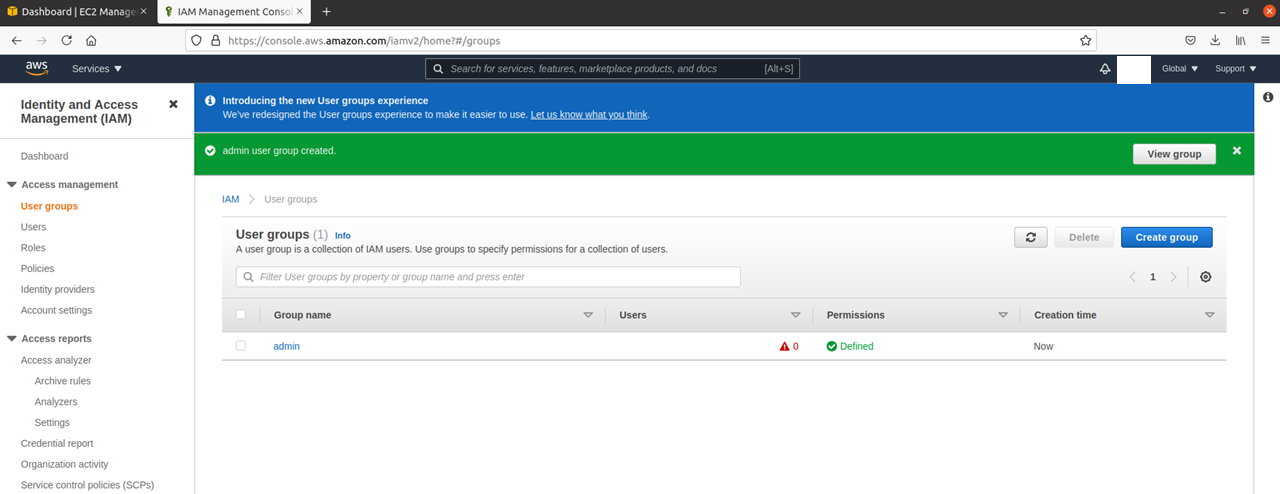Tick the select-all groups checkbox

[x=240, y=314]
